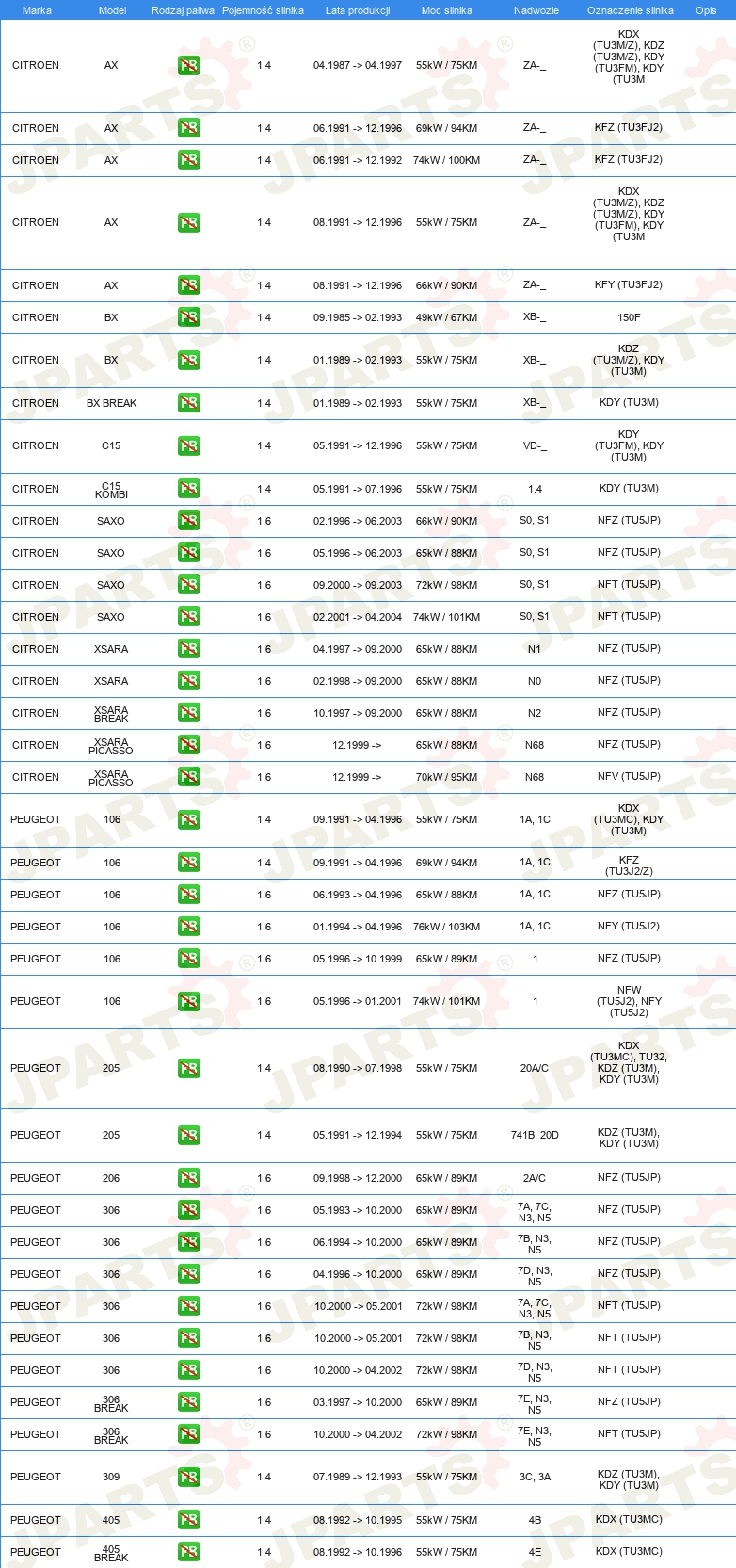Click the Oznaczenie silnika column header
Screen dimensions: 736x1568
630,10
